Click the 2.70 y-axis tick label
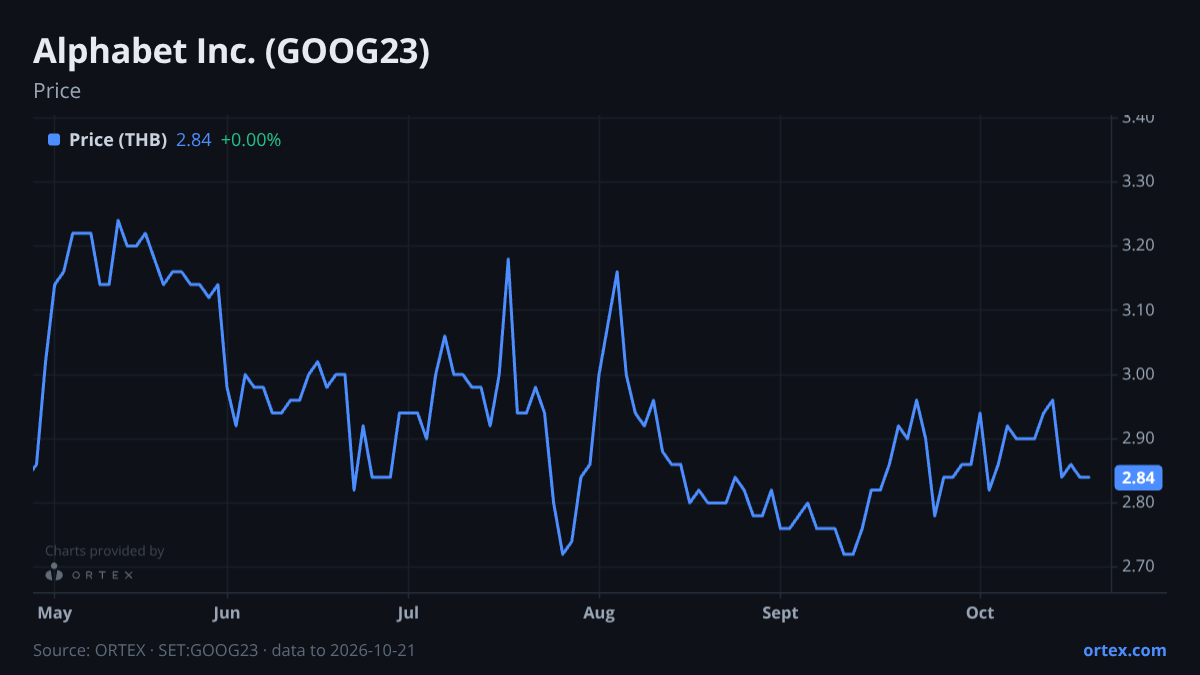Screen dimensions: 1200x675 pos(1139,566)
